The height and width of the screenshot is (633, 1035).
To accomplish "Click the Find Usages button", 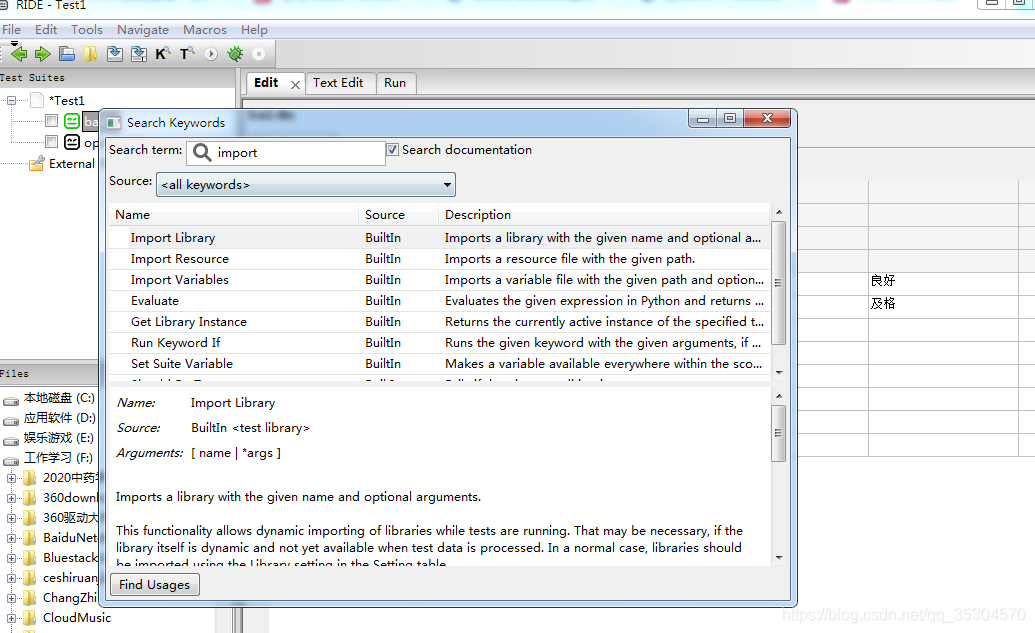I will (154, 585).
